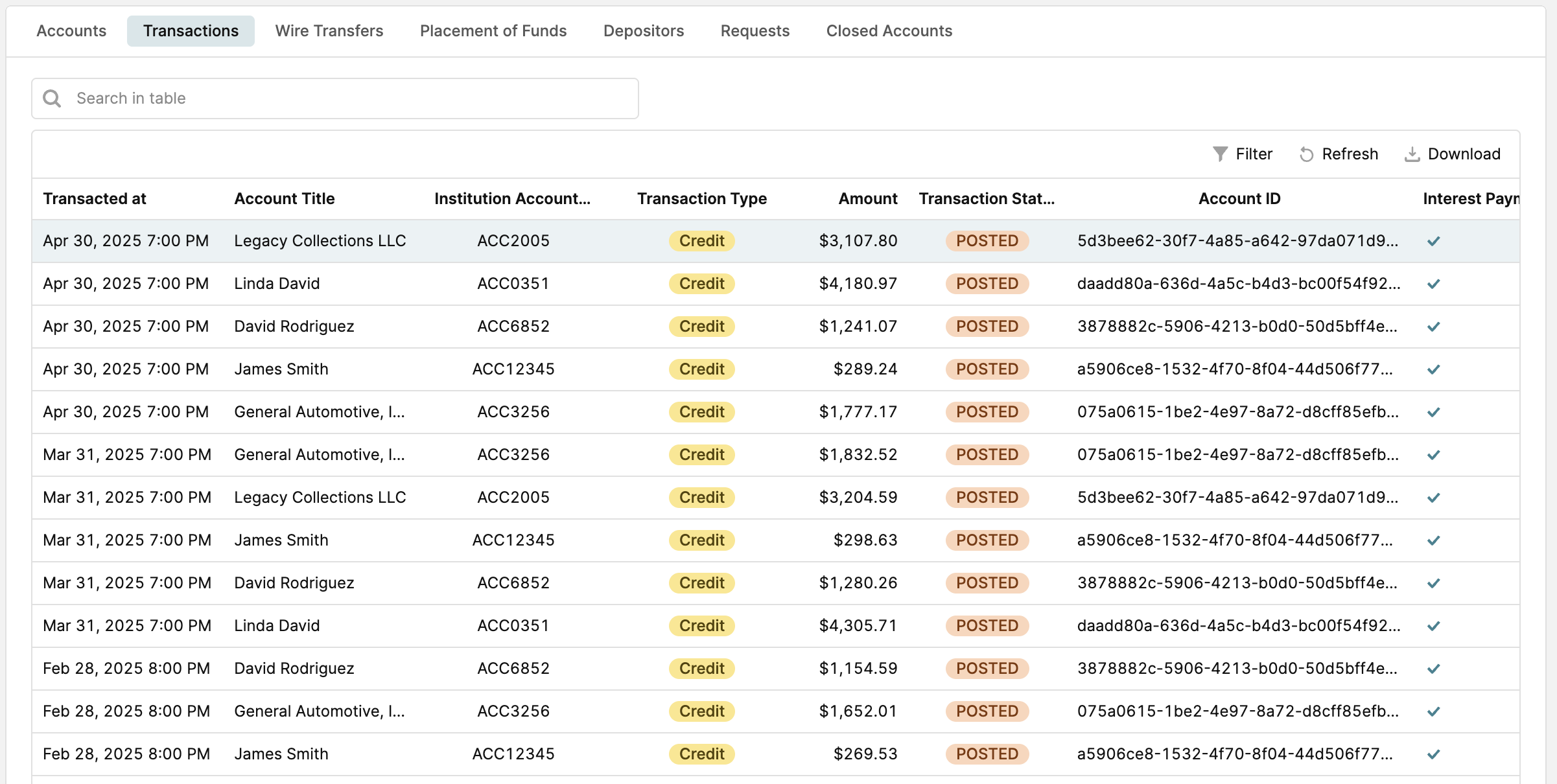Screen dimensions: 1557x784
Task: Click interest checkmark for $1,154.59 row
Action: coord(1434,669)
